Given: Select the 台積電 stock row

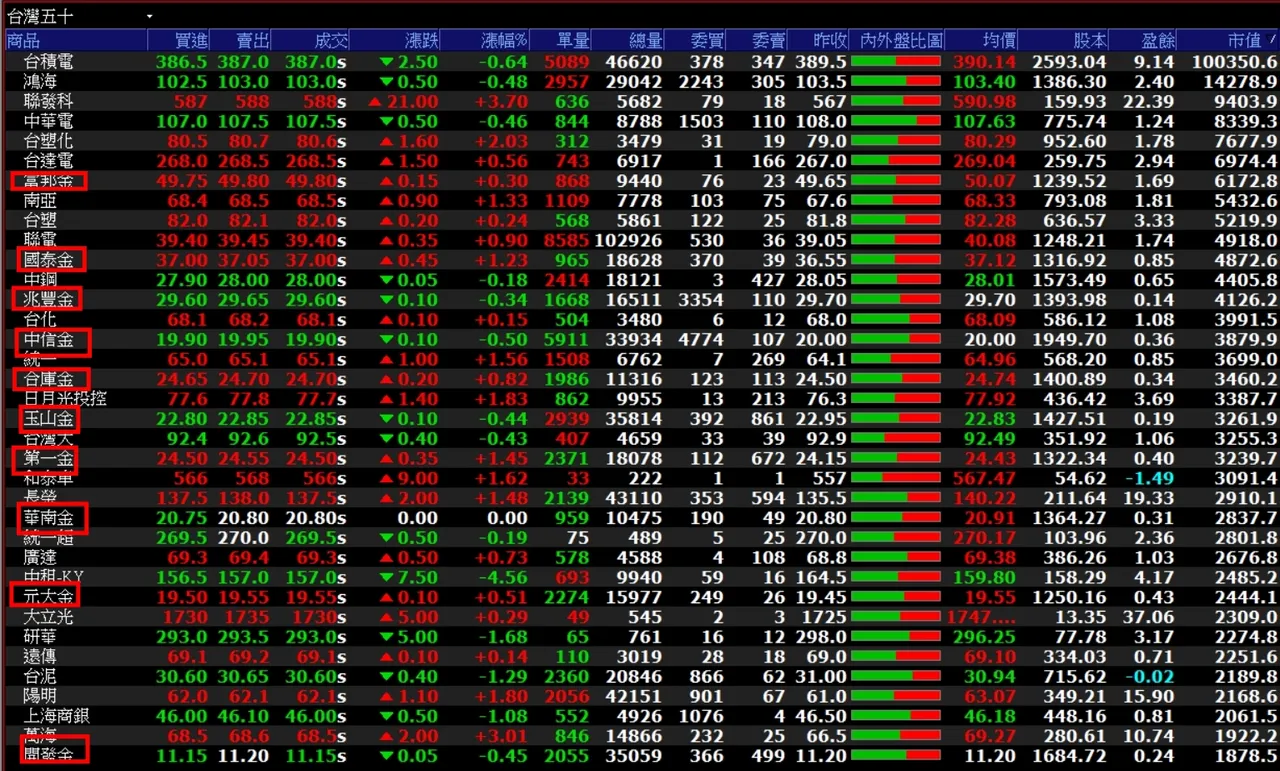Looking at the screenshot, I should coord(640,62).
